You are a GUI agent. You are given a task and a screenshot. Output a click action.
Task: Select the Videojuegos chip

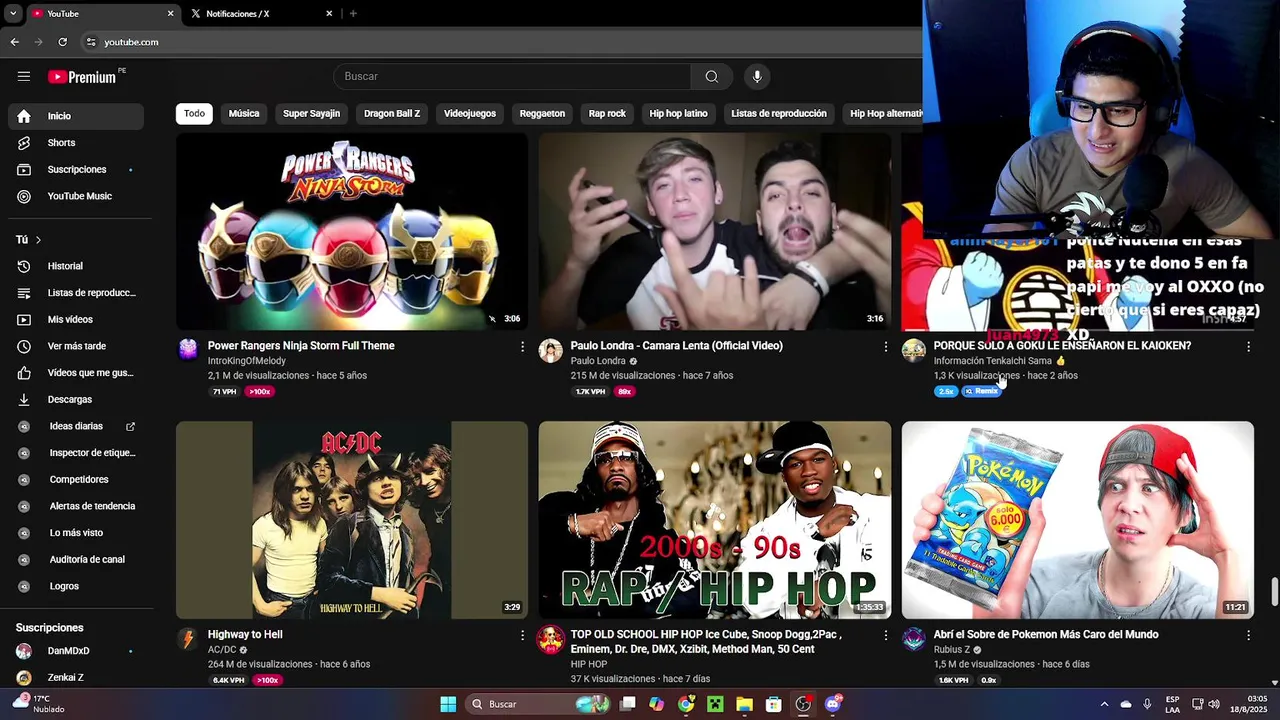coord(470,113)
